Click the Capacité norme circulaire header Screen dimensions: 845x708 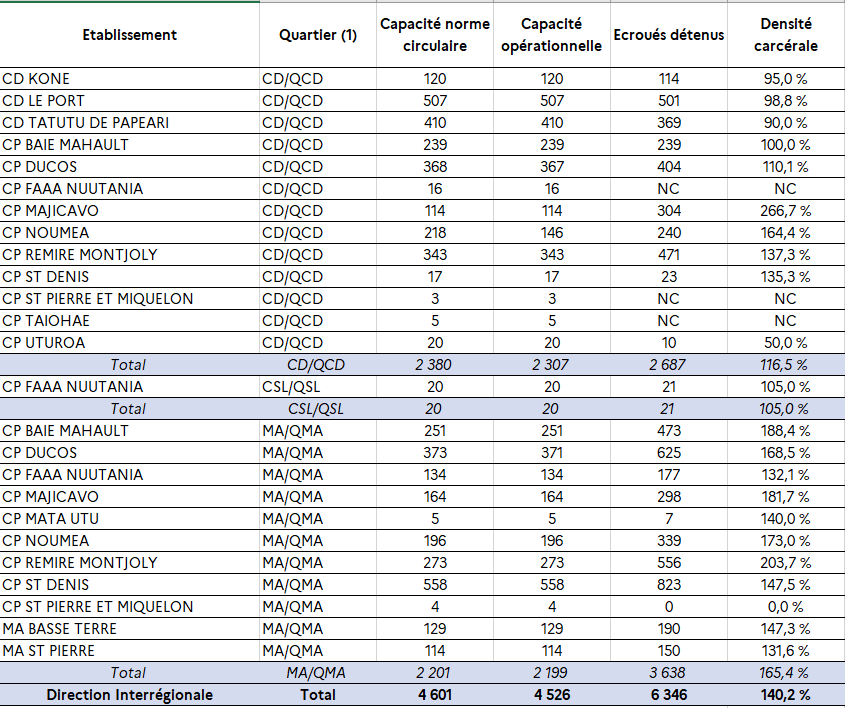coord(435,35)
